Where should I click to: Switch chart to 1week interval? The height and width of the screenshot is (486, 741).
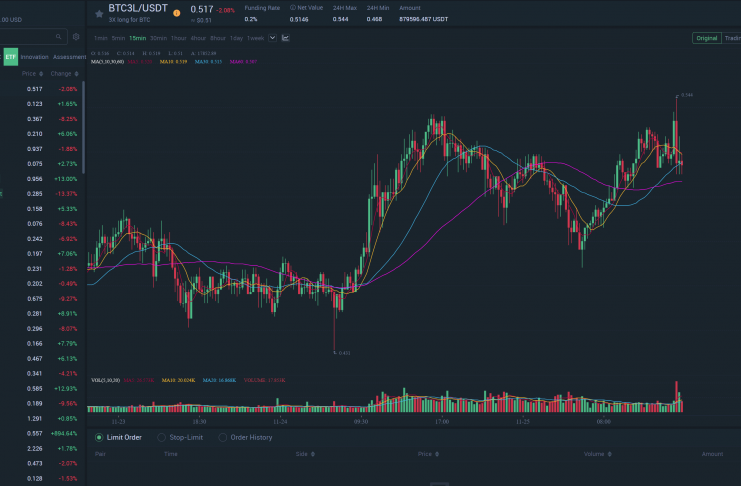point(255,38)
